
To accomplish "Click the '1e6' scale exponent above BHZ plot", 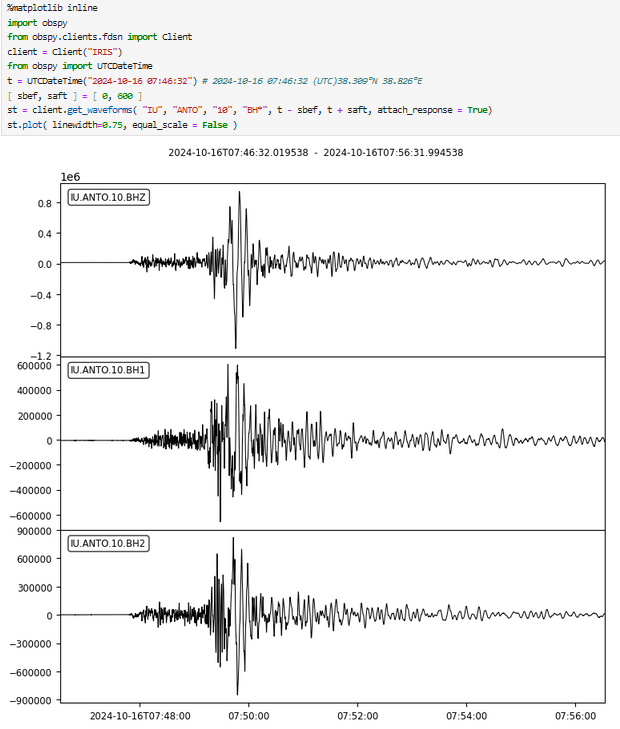I will [x=70, y=177].
